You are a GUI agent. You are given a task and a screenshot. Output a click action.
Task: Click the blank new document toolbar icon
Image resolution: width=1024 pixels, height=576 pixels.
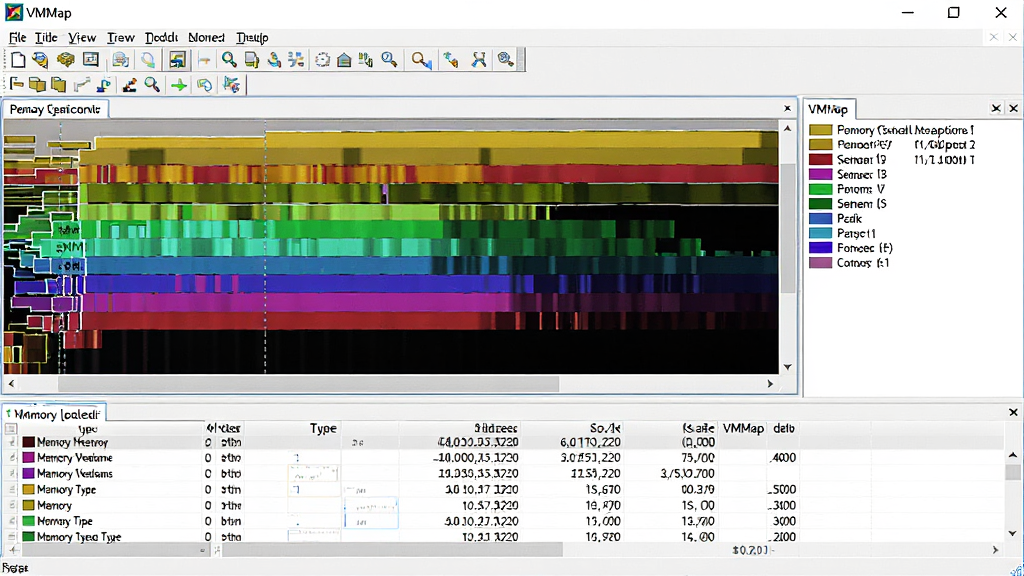[18, 60]
